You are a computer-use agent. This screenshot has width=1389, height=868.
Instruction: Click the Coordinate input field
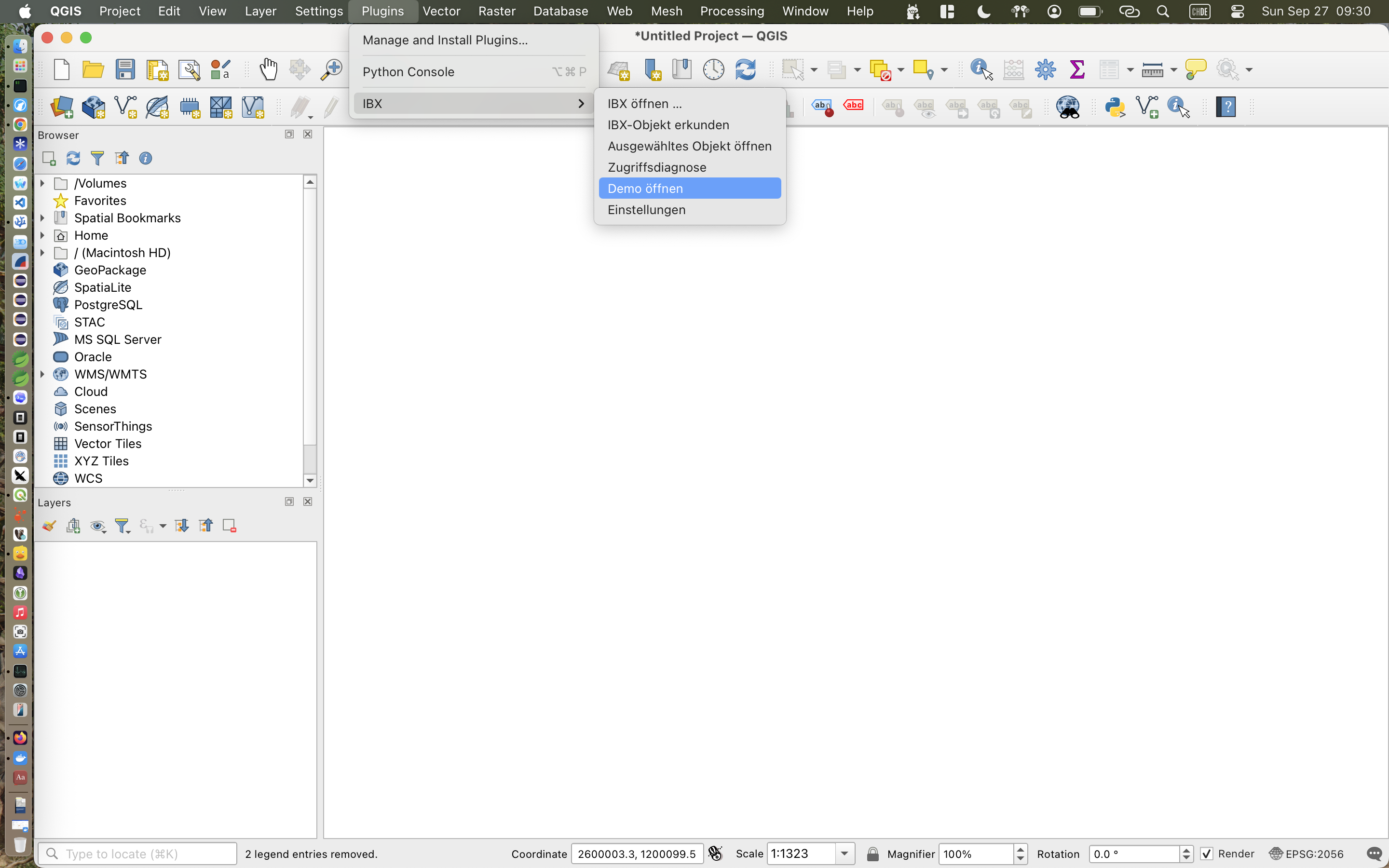coord(637,854)
